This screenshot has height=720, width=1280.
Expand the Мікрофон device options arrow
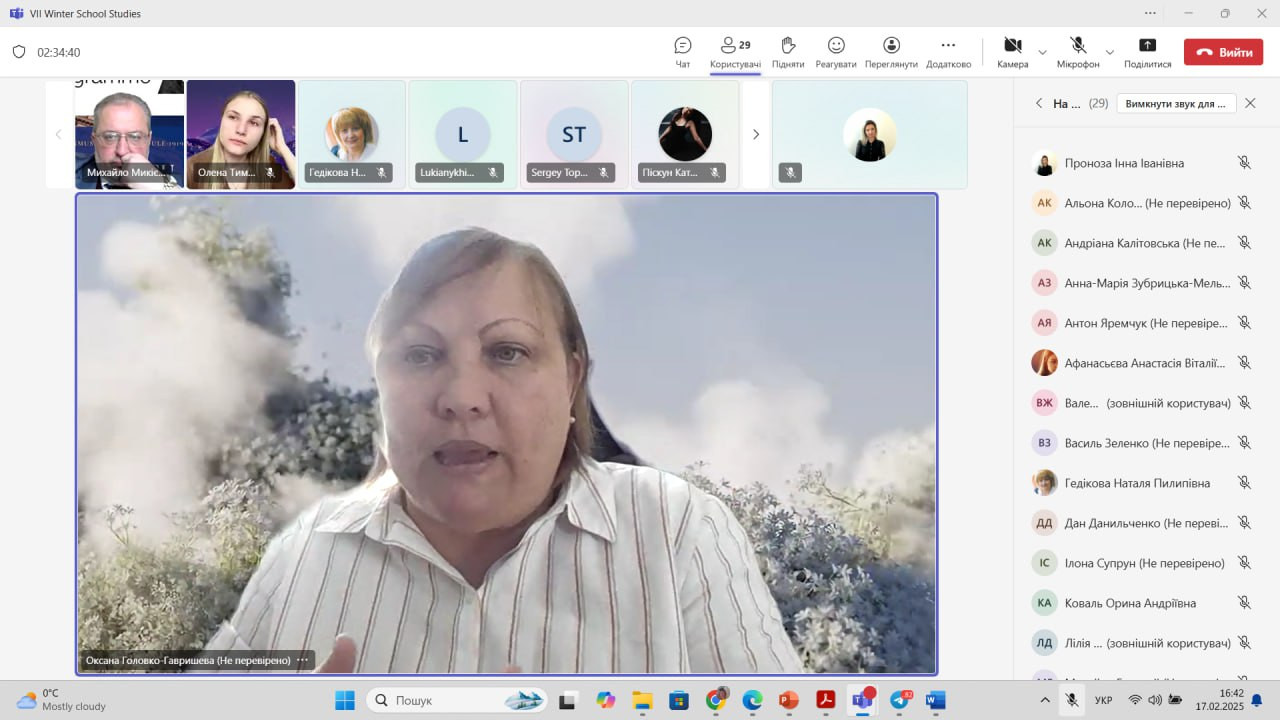click(x=1109, y=52)
